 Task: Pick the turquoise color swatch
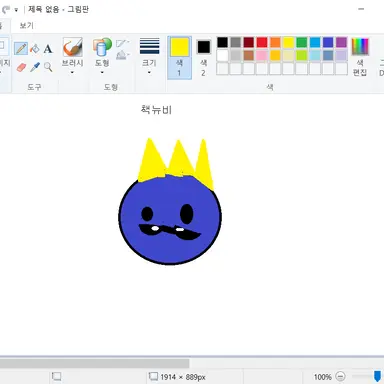click(x=315, y=42)
